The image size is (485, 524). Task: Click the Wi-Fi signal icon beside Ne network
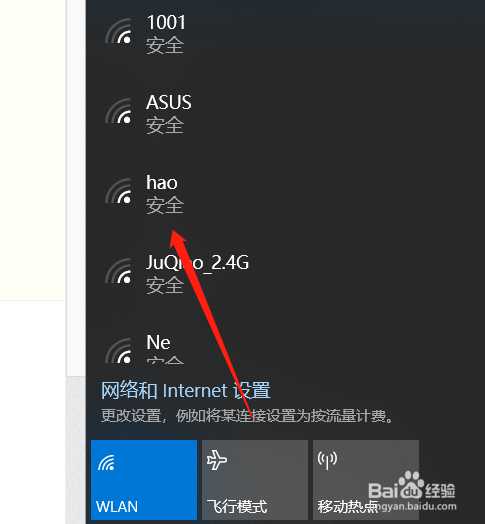pyautogui.click(x=118, y=351)
